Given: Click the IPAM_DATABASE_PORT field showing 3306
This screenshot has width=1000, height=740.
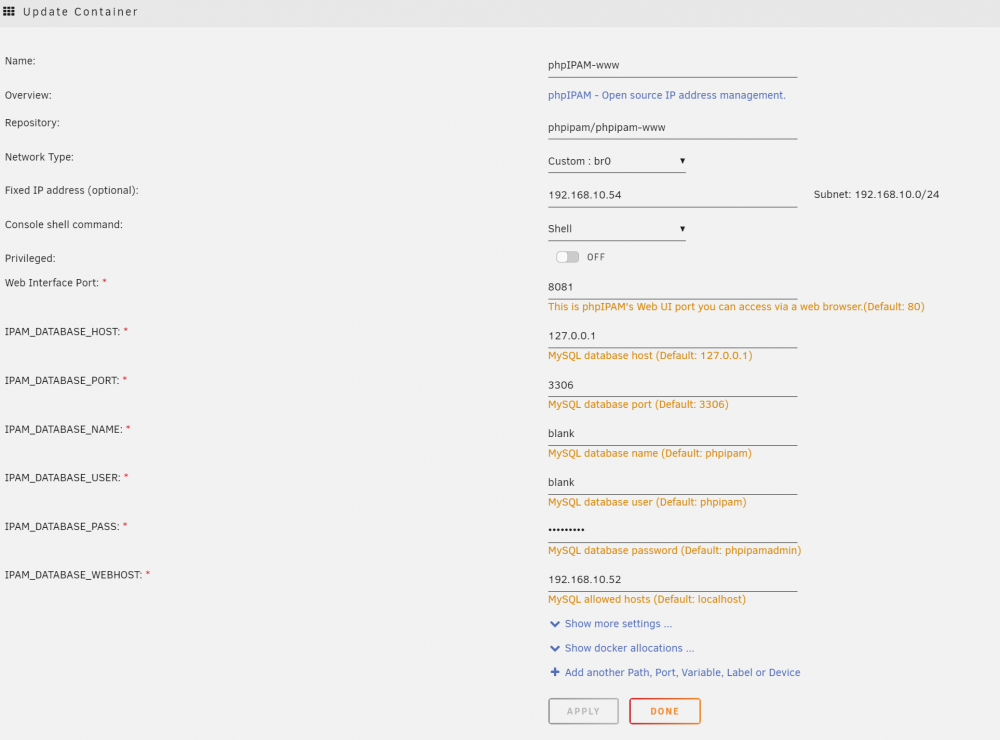Looking at the screenshot, I should tap(672, 385).
